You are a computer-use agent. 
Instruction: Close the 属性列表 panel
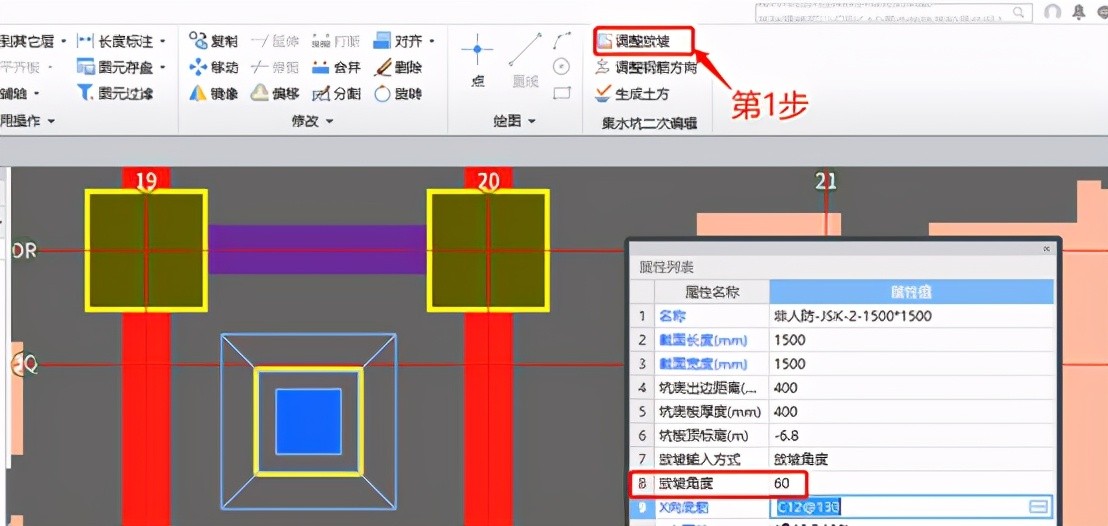pos(1047,248)
